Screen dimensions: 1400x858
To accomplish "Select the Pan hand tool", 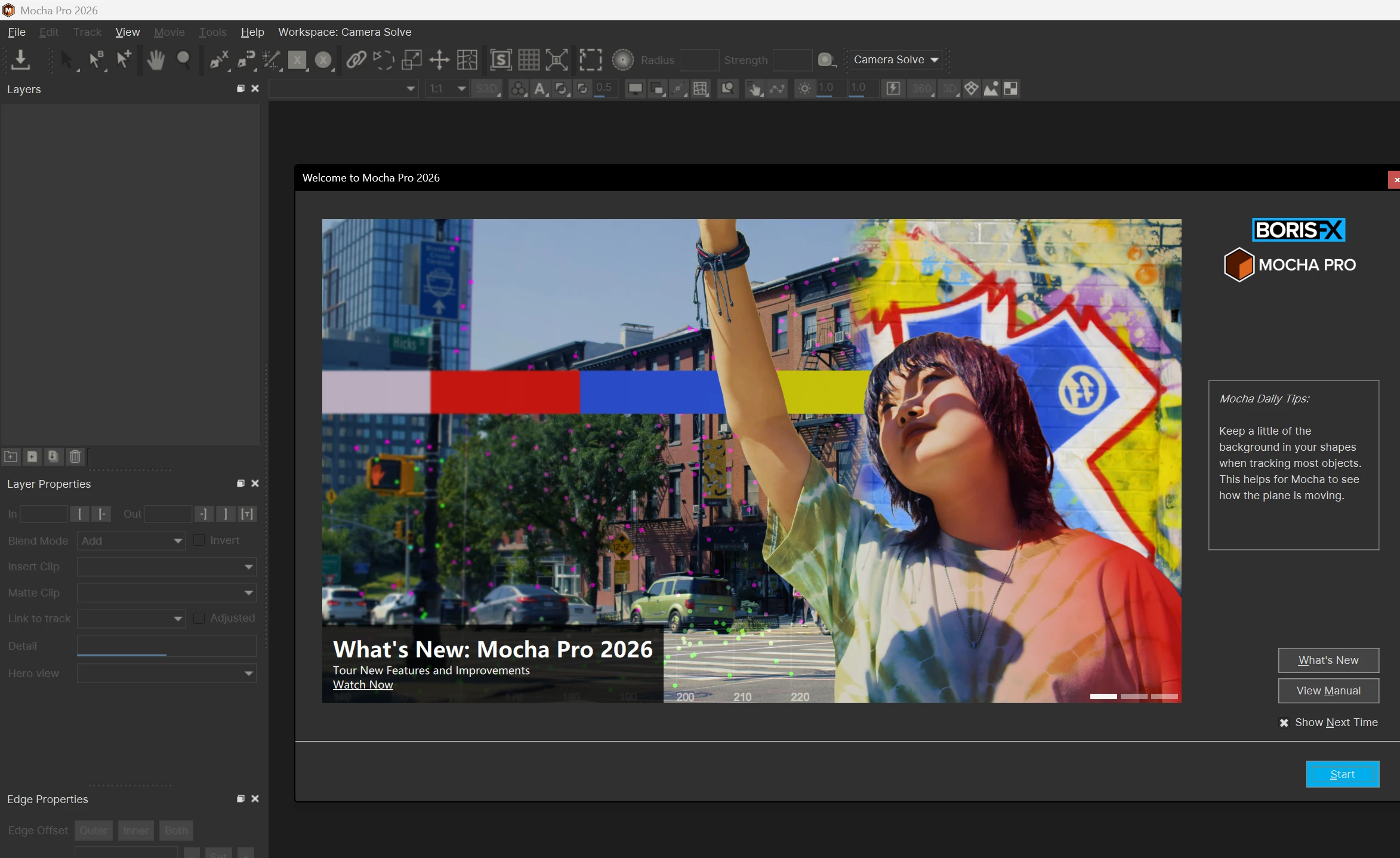I will [156, 60].
